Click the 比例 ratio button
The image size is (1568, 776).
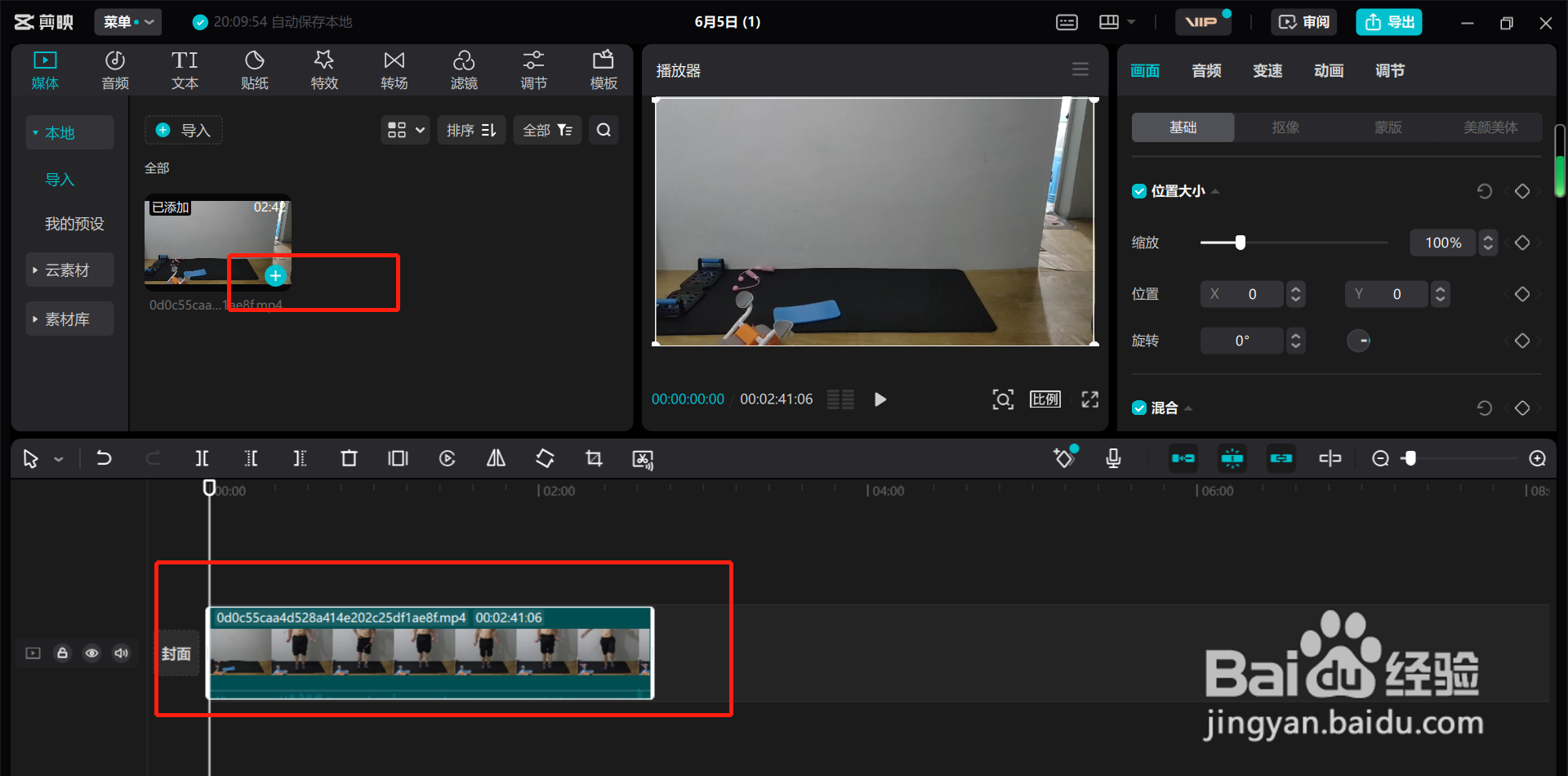(x=1045, y=399)
